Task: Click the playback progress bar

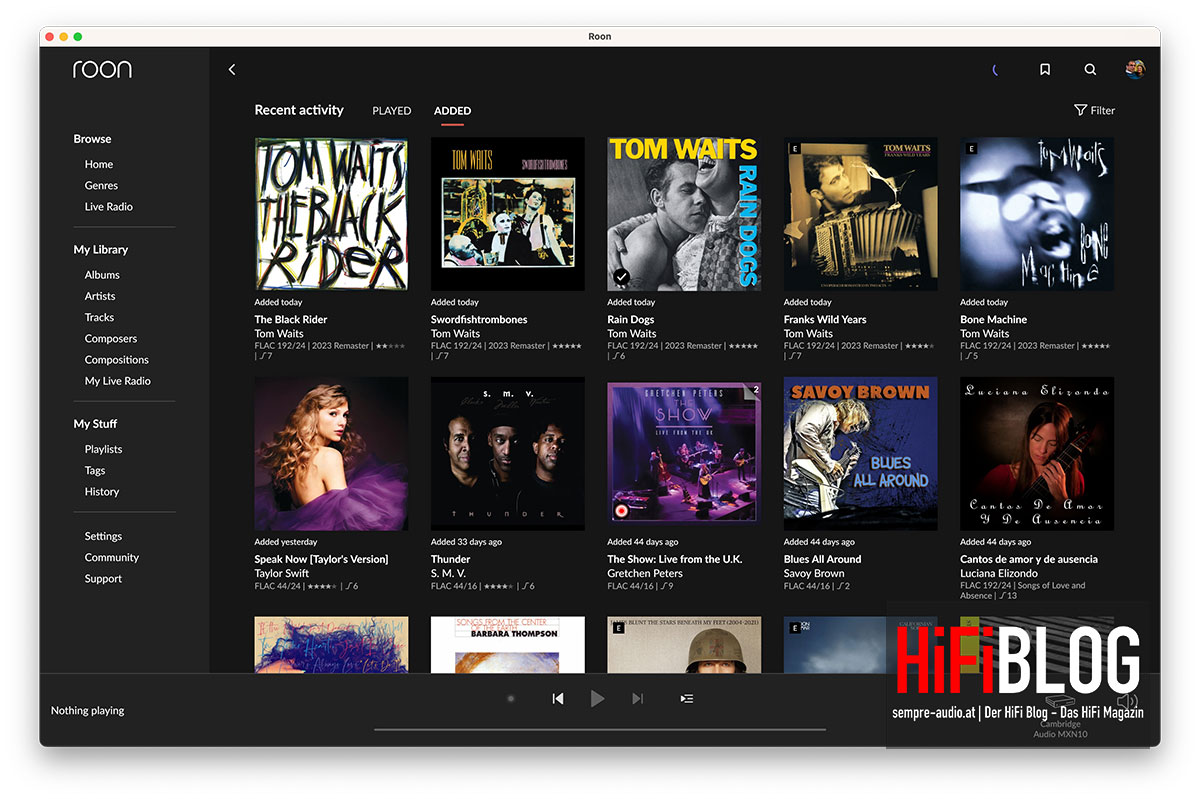Action: 600,730
